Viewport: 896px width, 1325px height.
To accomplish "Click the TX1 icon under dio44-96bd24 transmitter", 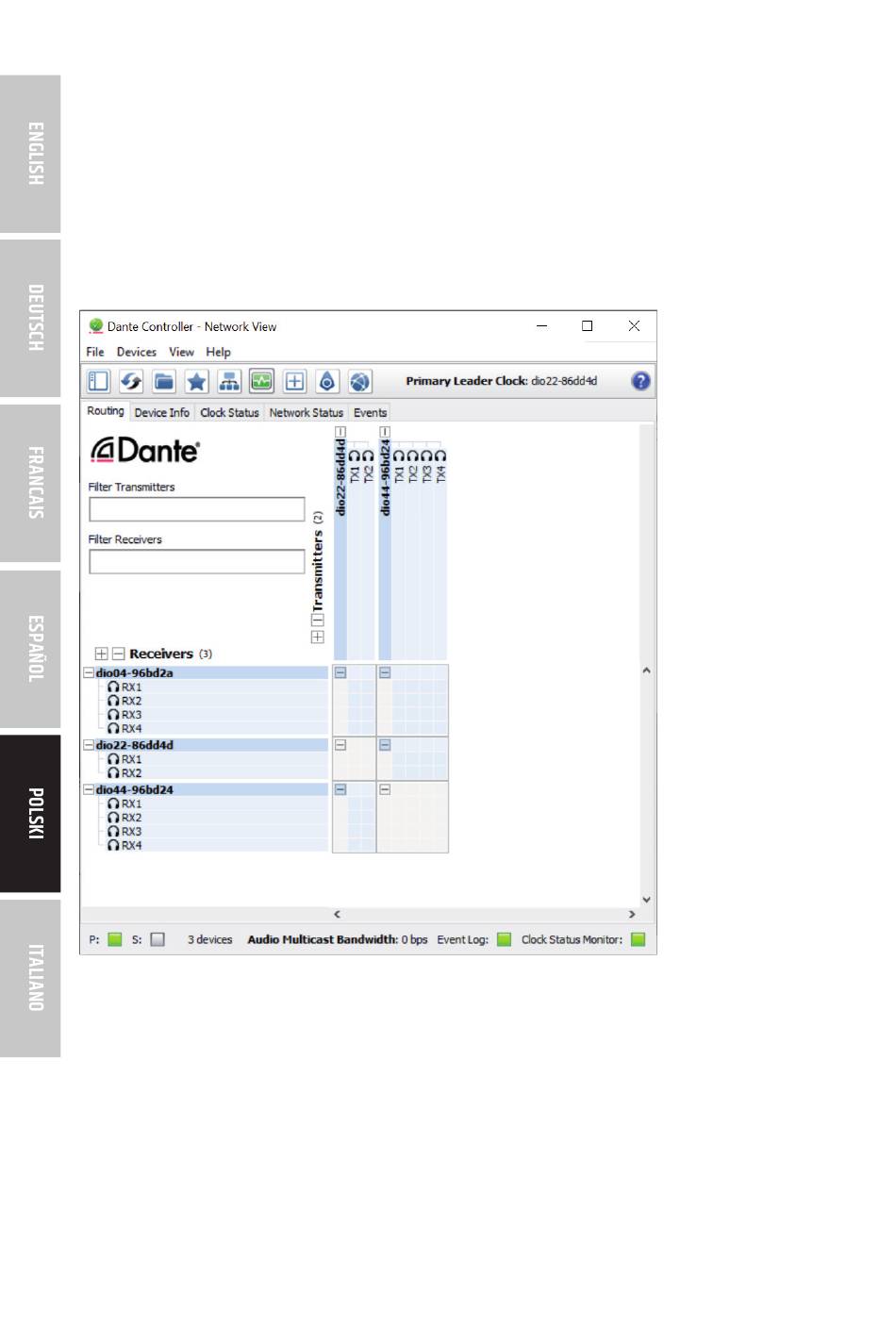I will click(399, 456).
